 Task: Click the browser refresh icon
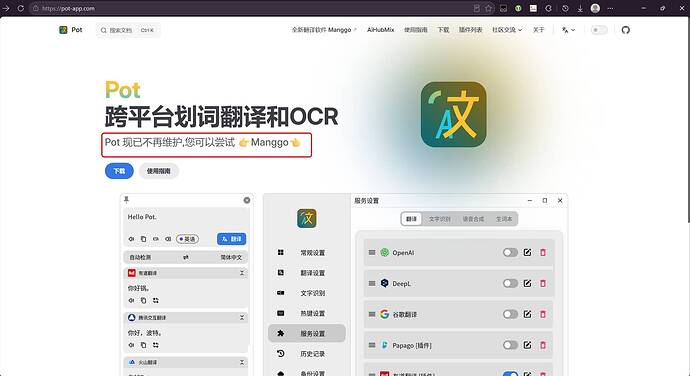click(20, 8)
